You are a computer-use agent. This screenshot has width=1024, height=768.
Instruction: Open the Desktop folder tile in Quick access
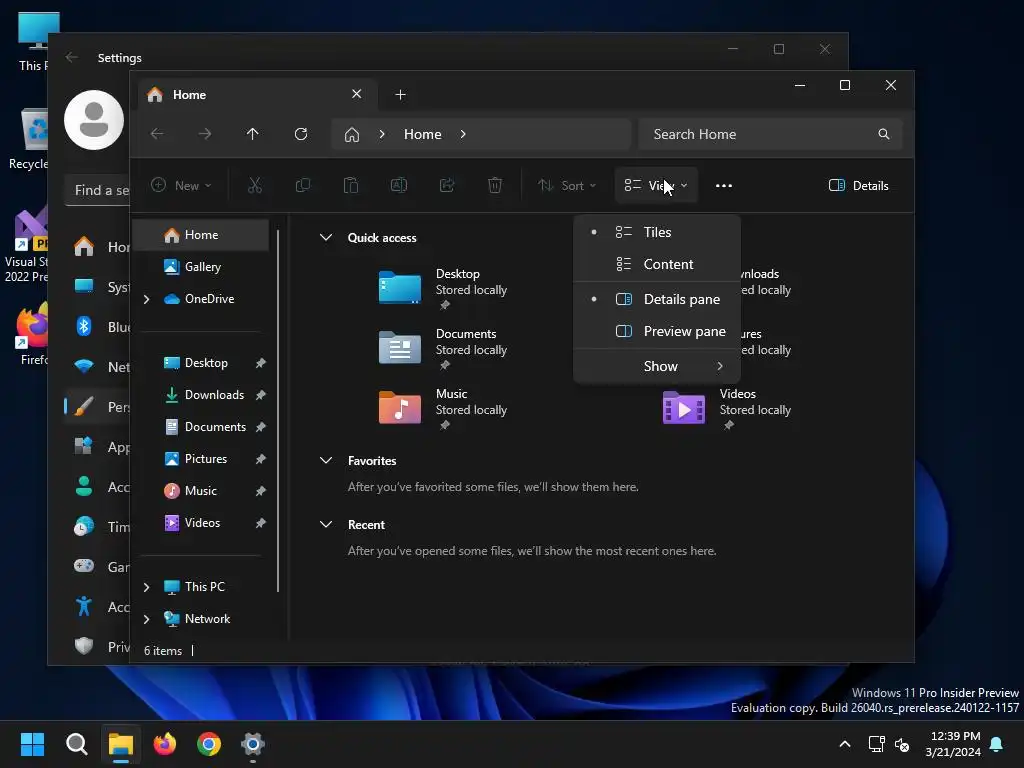(x=444, y=289)
